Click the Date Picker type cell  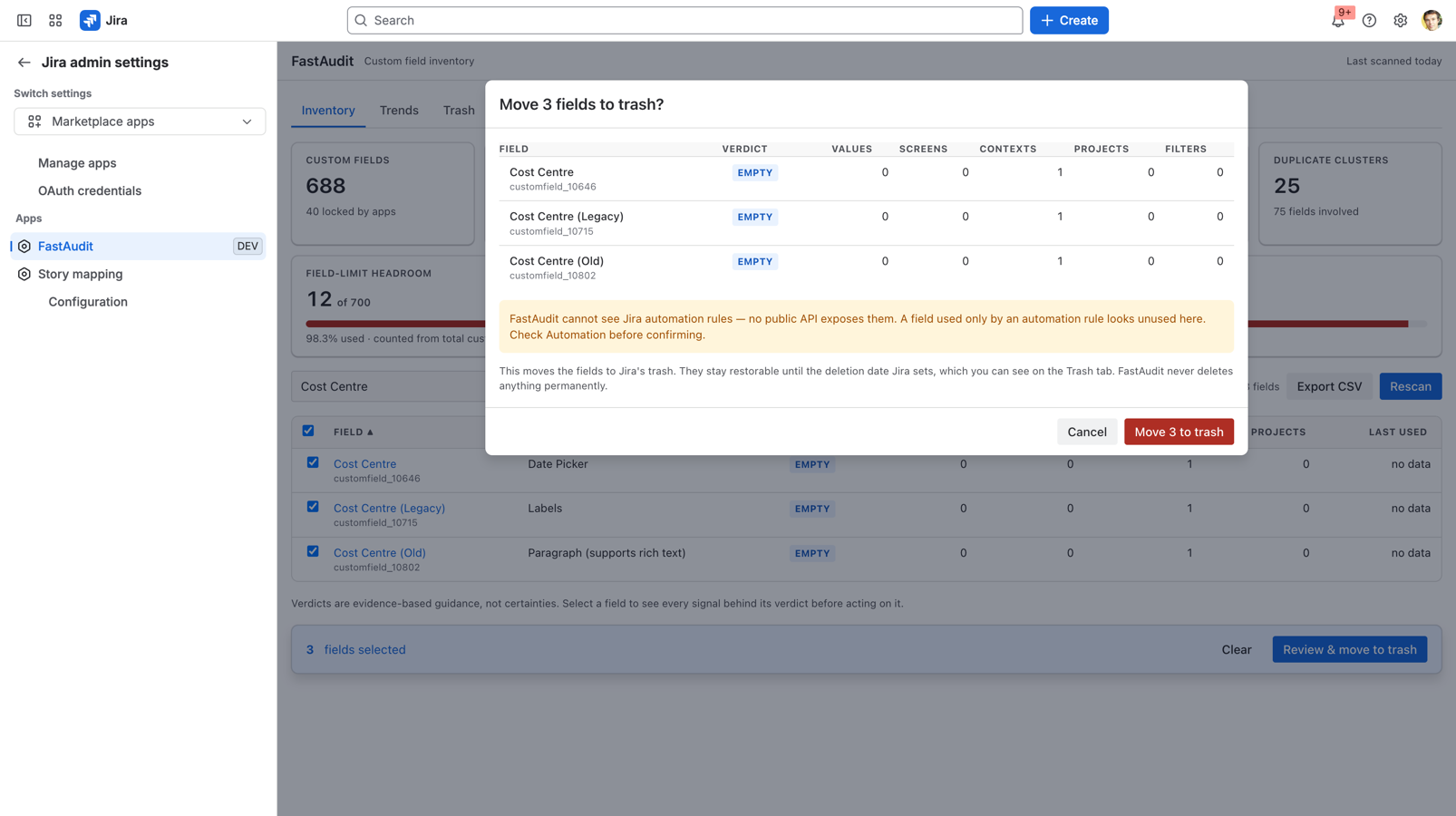pos(558,464)
